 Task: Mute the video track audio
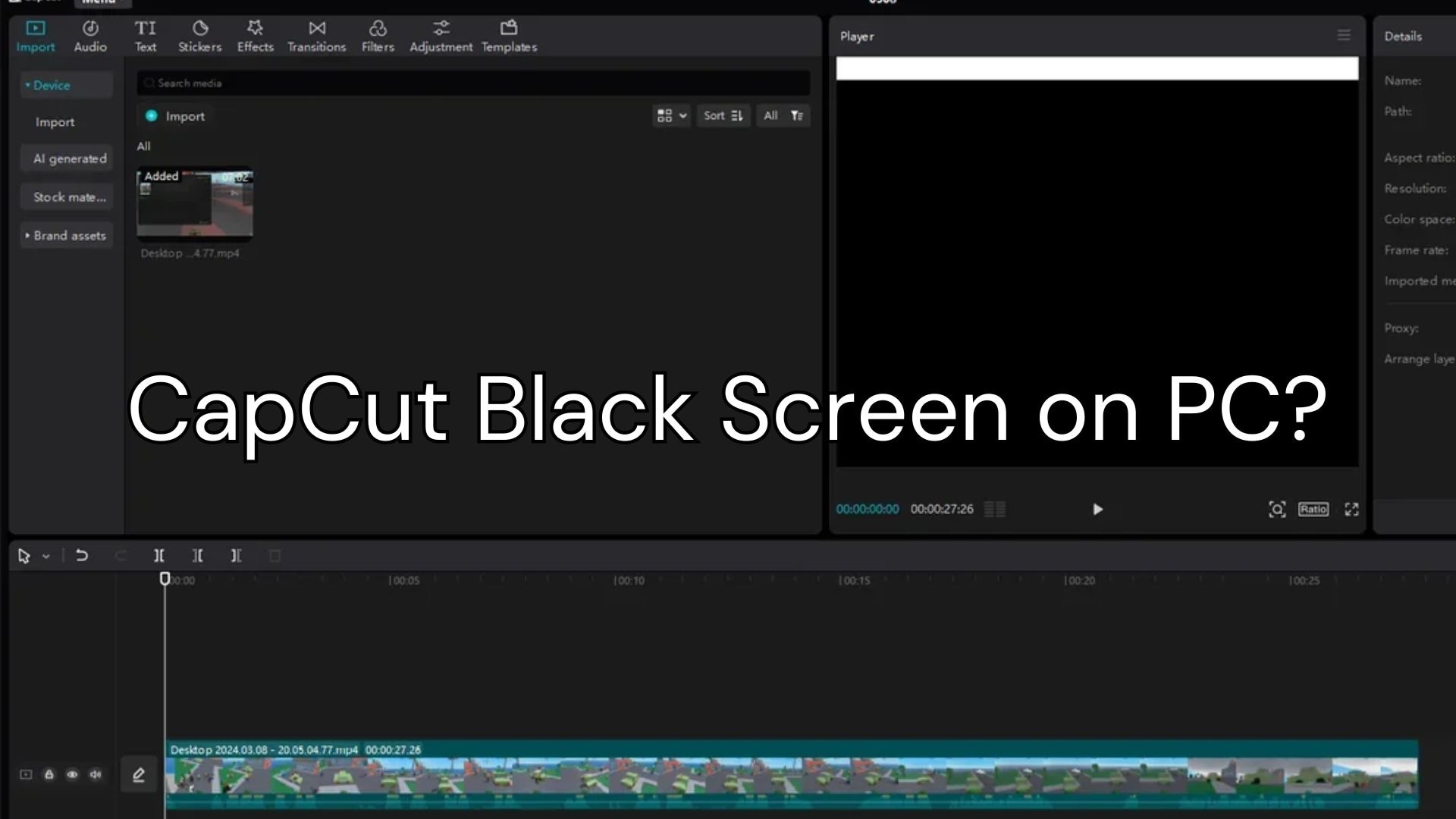coord(96,775)
